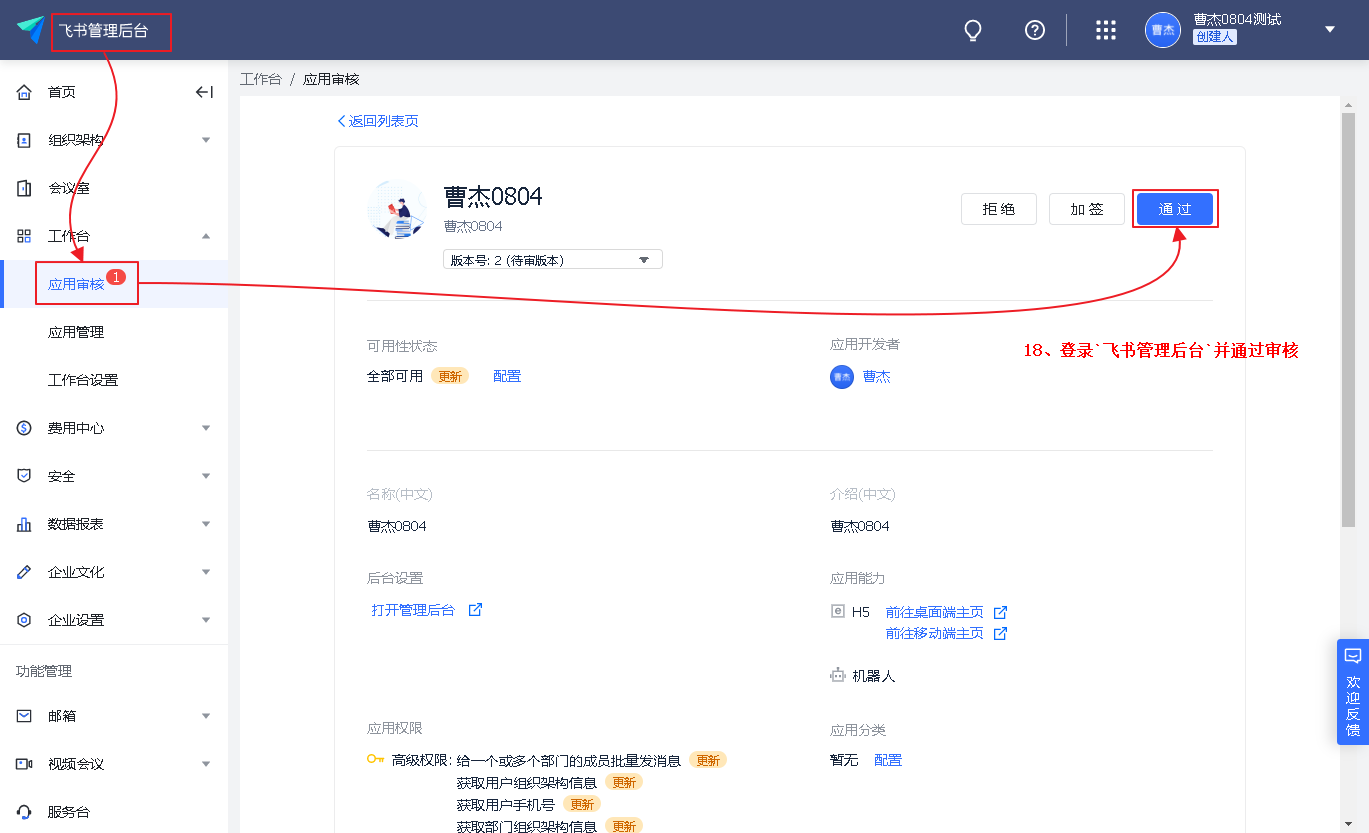Click the vertical scrollbar on the right
1369x833 pixels.
pyautogui.click(x=1348, y=320)
